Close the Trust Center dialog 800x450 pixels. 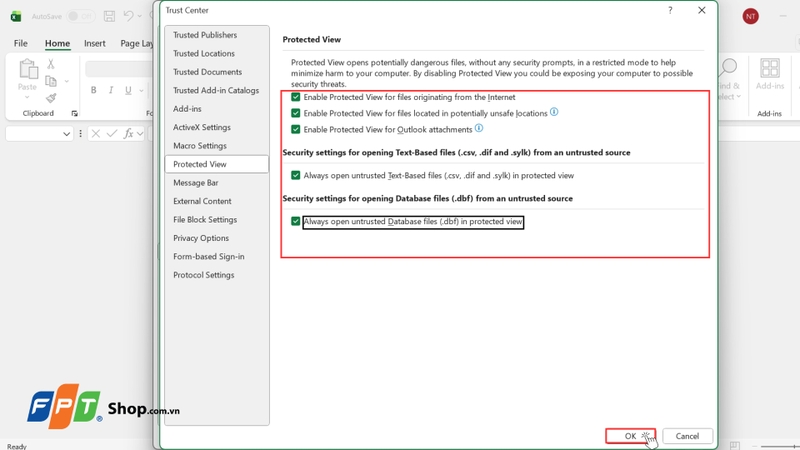[x=702, y=10]
